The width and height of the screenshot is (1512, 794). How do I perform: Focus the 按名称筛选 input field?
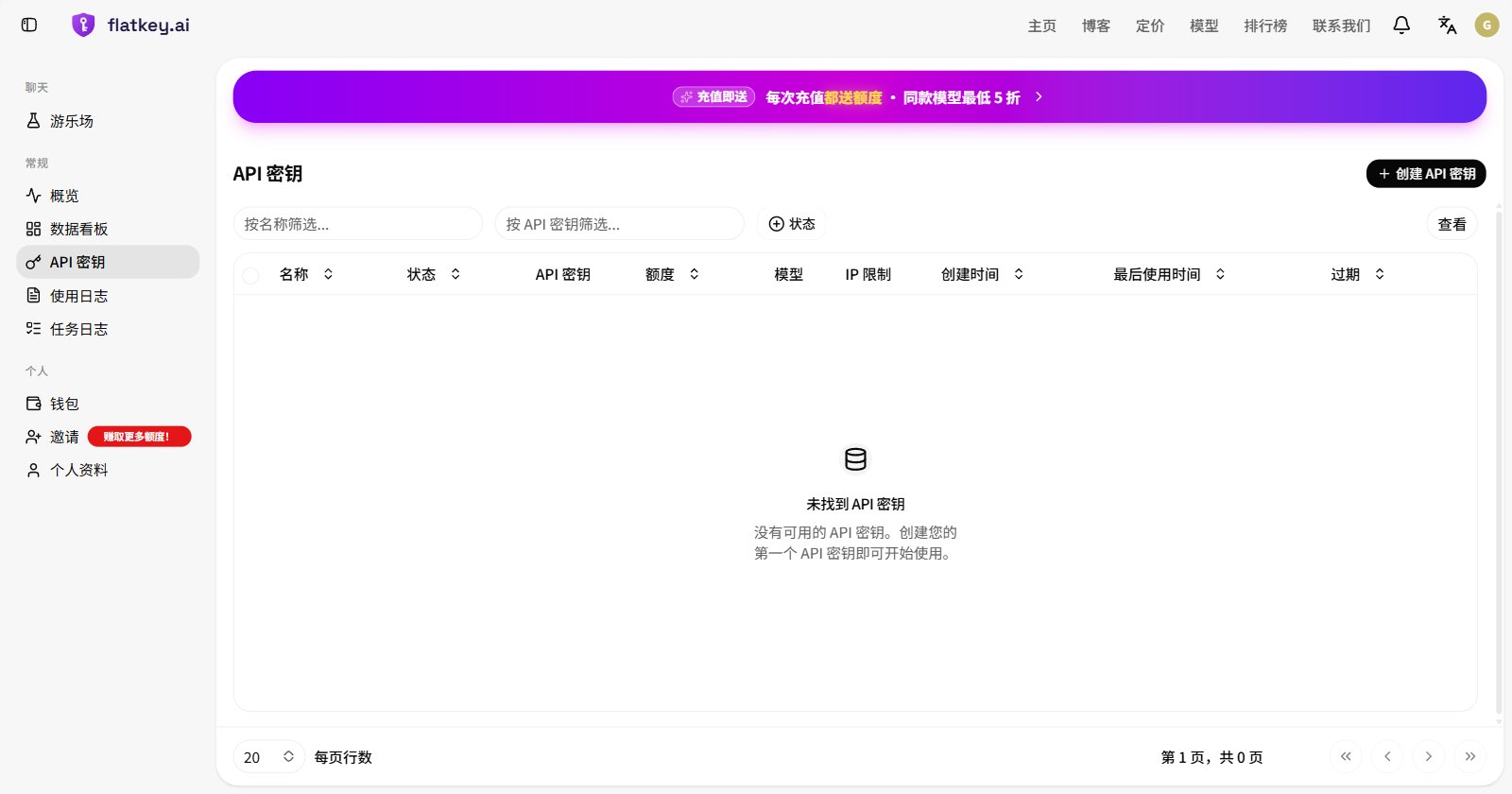pos(358,224)
